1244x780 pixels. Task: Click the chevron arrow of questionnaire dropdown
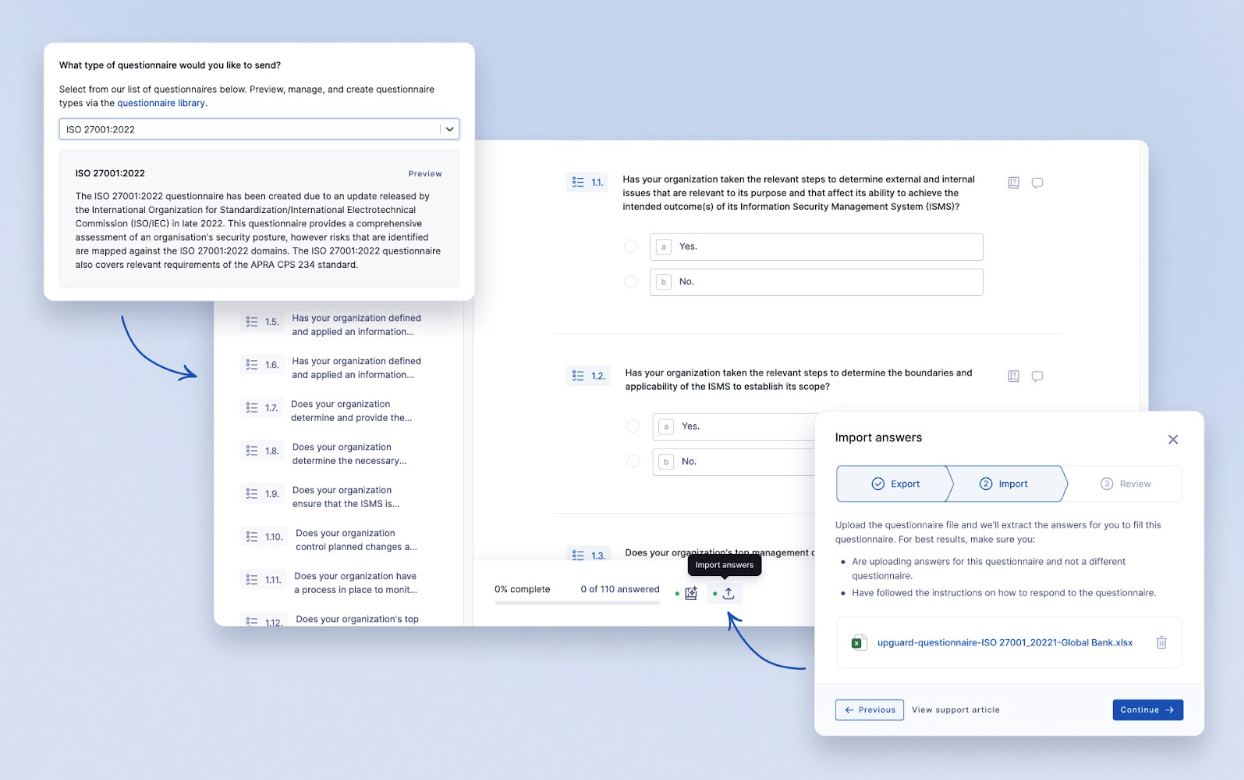point(449,129)
